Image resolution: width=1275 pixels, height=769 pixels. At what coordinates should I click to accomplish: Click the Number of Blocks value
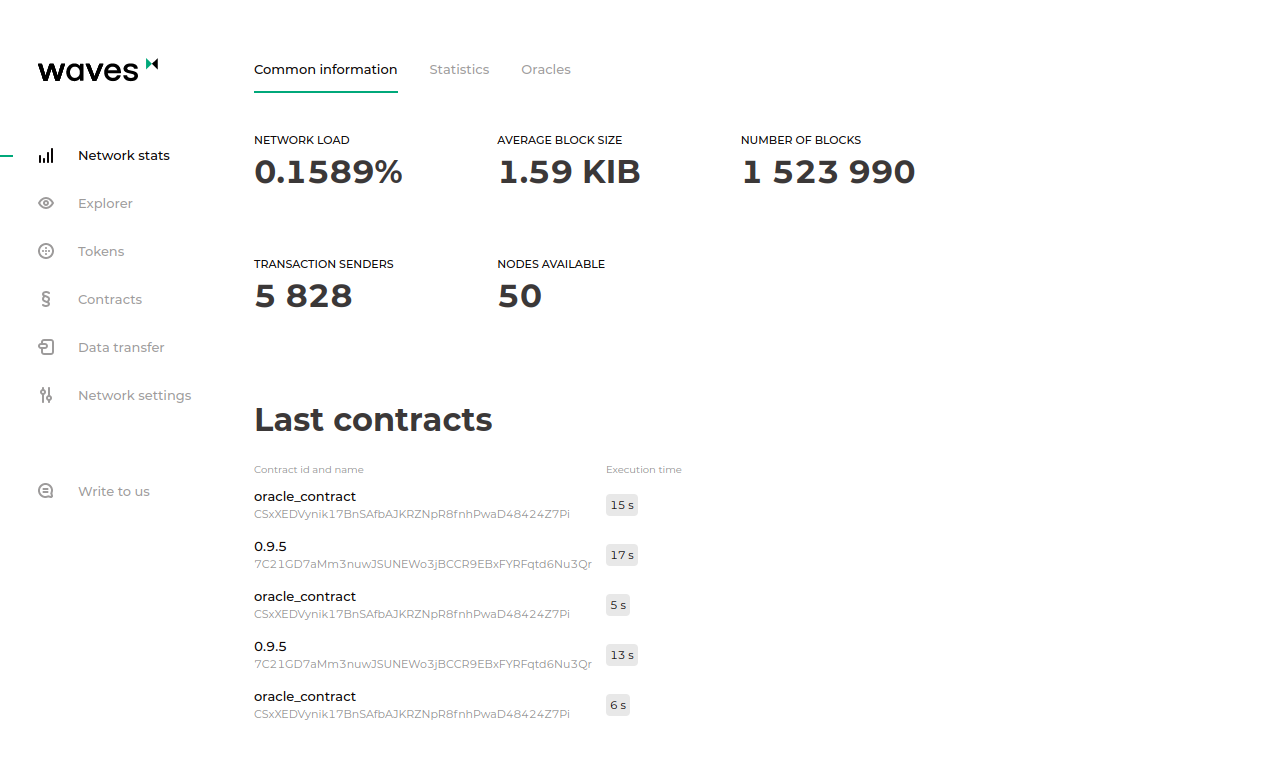828,173
